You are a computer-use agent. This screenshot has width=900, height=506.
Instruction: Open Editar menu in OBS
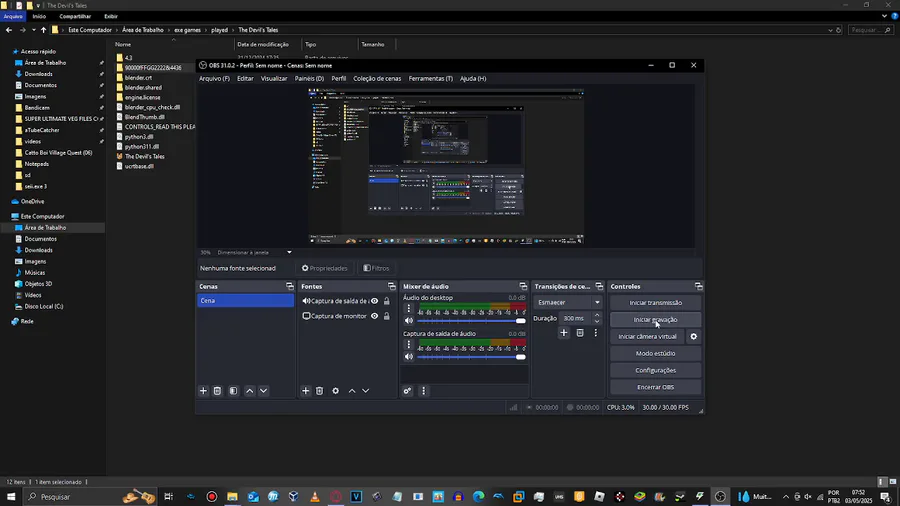[x=245, y=79]
